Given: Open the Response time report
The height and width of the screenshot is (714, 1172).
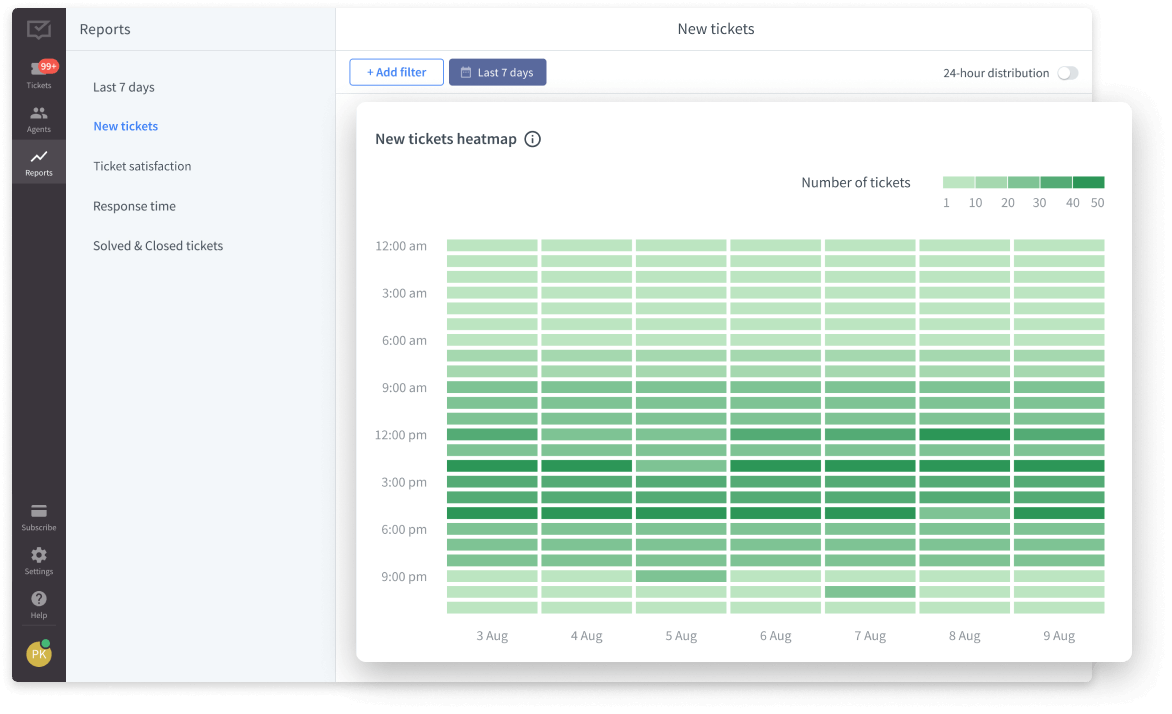Looking at the screenshot, I should [x=135, y=206].
